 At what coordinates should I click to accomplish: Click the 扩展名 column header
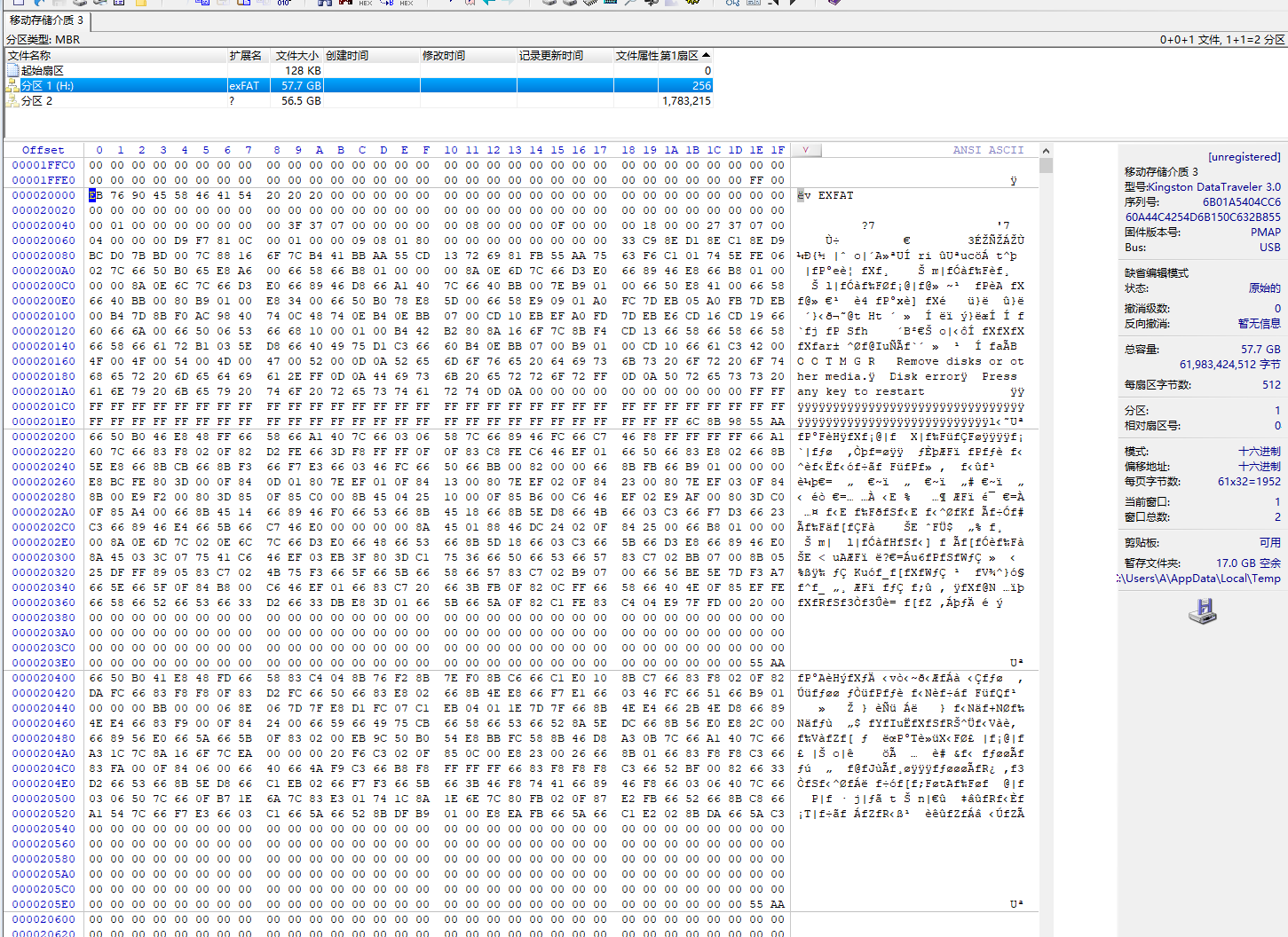point(245,55)
